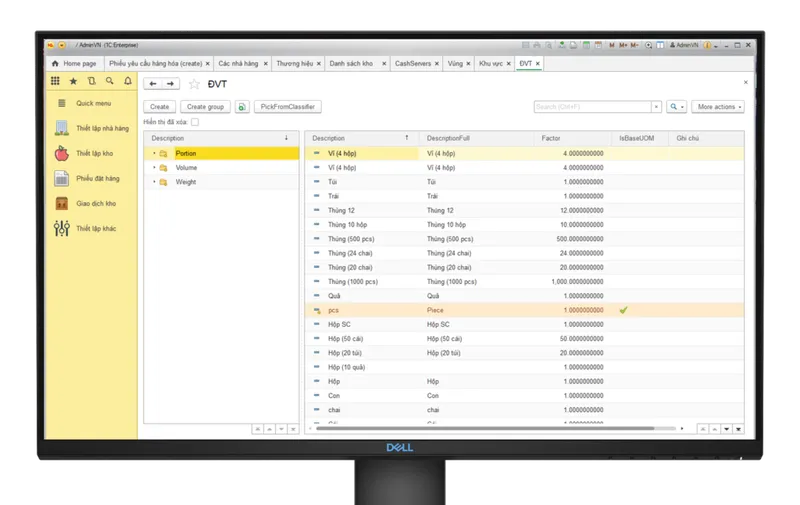Screen dimensions: 800x505
Task: Click the green check in pcs row
Action: click(623, 310)
